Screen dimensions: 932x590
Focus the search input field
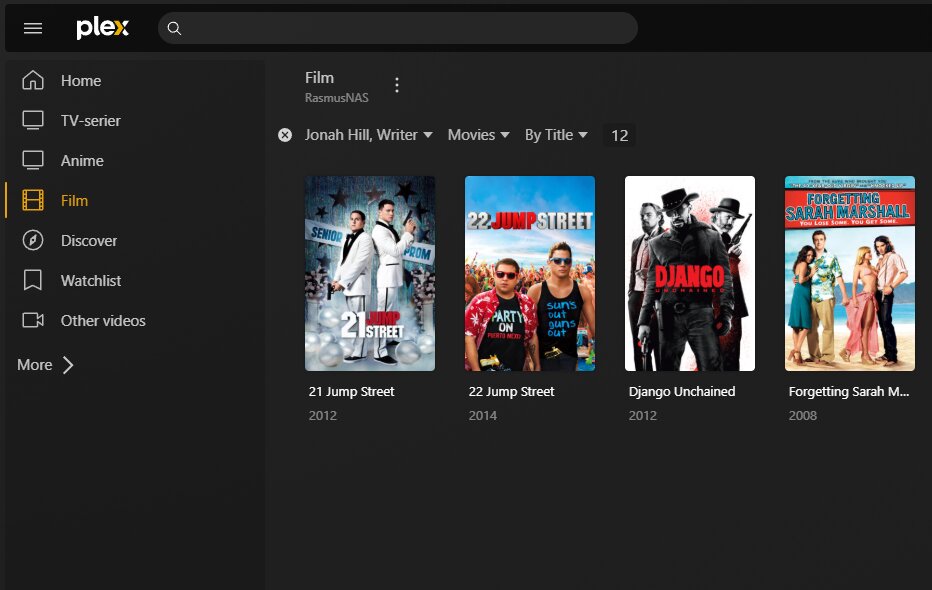click(398, 28)
